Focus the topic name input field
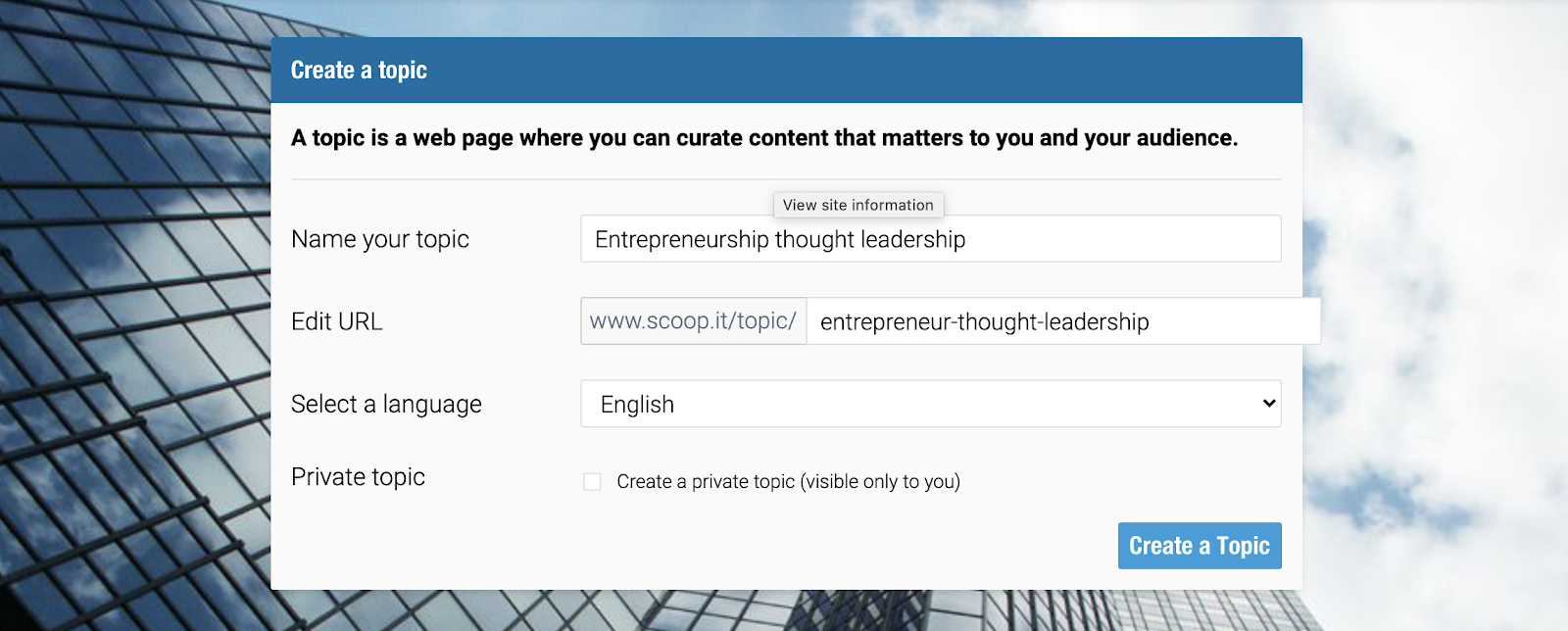 point(931,239)
